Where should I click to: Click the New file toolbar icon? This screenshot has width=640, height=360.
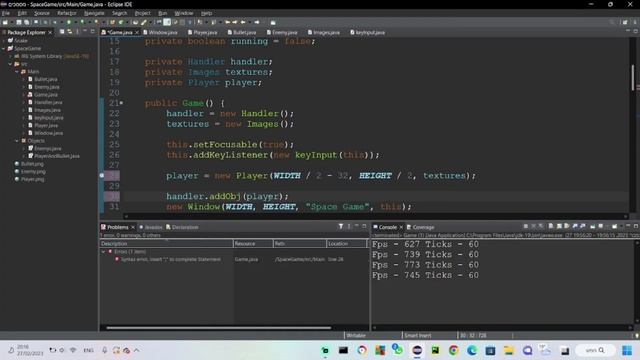click(x=5, y=22)
